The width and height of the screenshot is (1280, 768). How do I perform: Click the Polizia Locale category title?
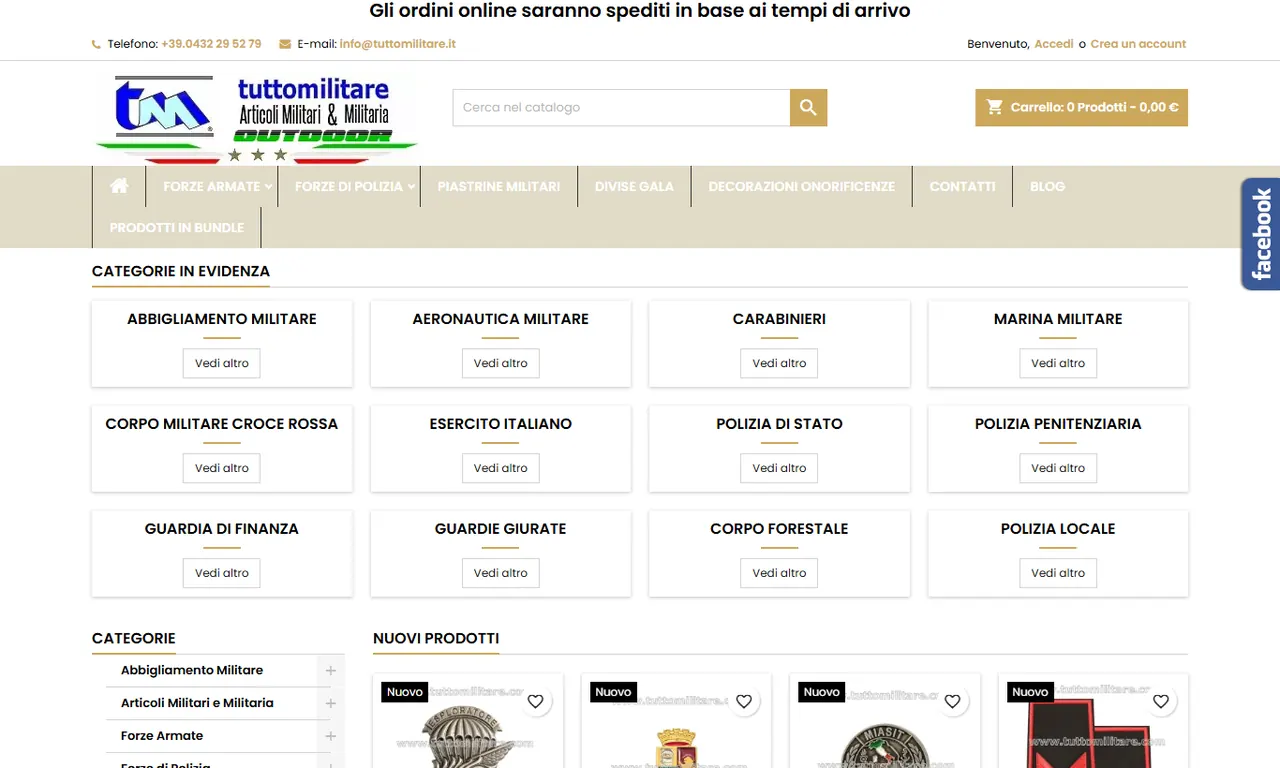pos(1058,529)
